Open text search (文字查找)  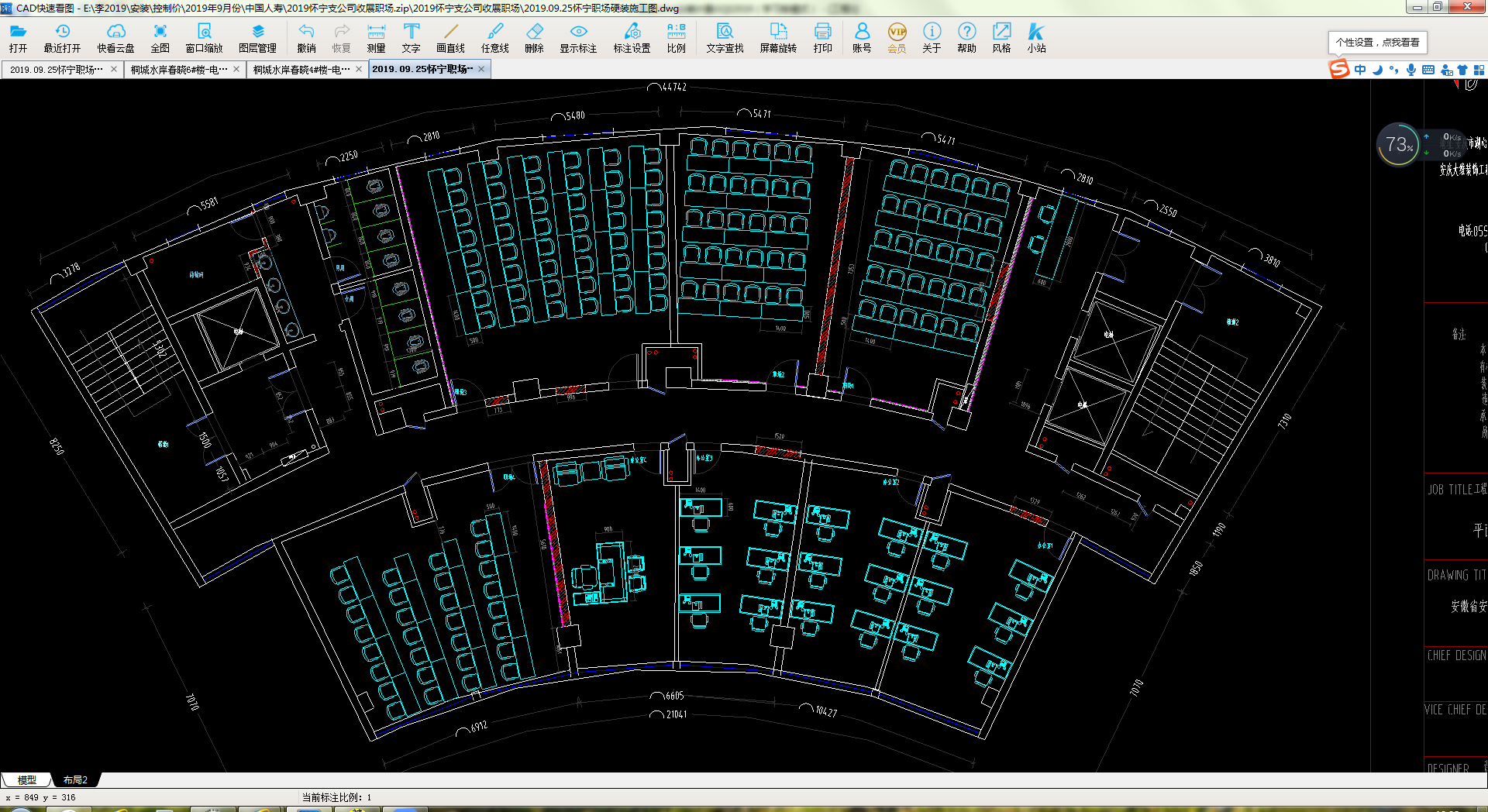click(725, 37)
